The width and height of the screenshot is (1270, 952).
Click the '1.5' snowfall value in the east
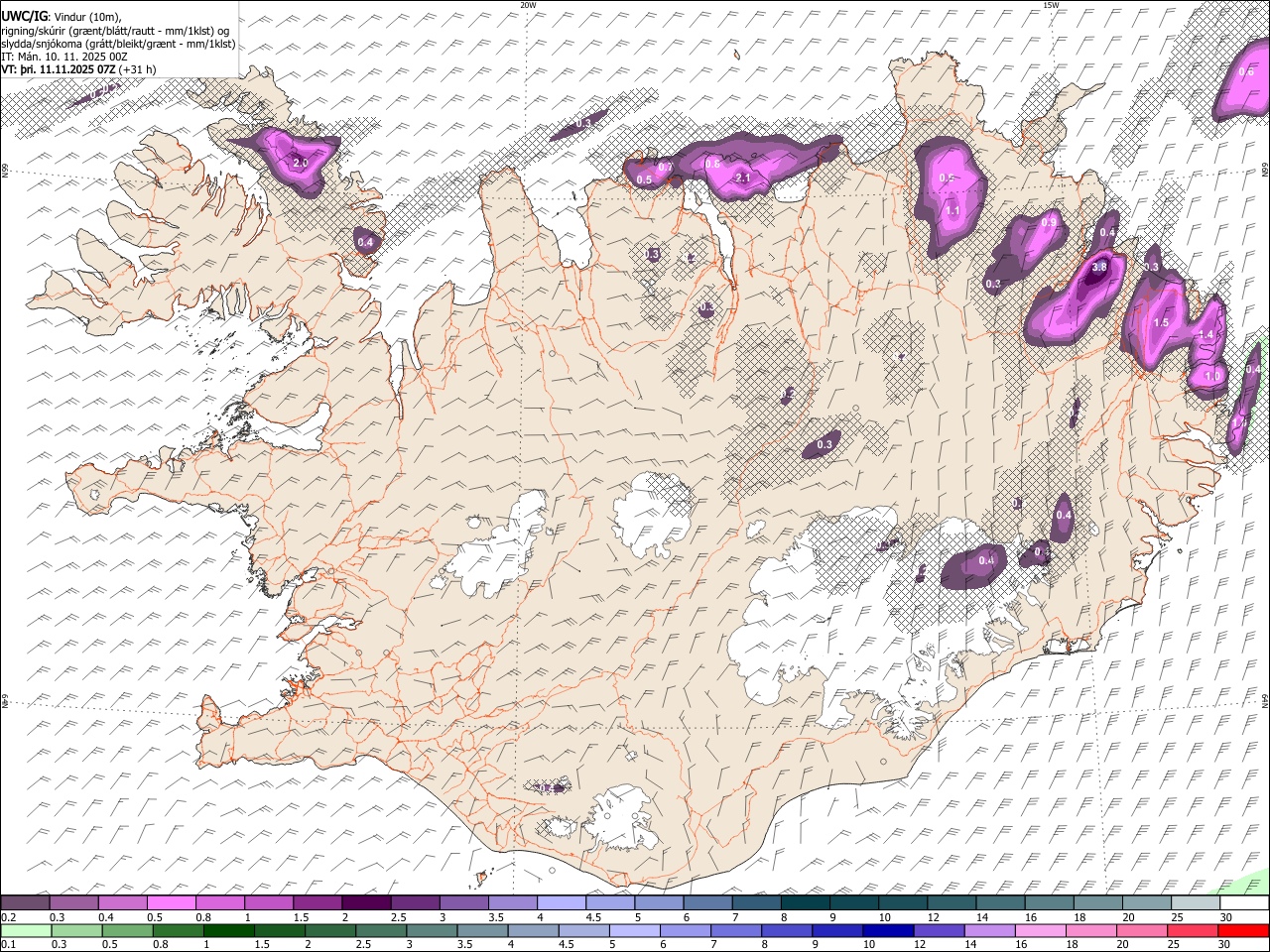(1161, 323)
